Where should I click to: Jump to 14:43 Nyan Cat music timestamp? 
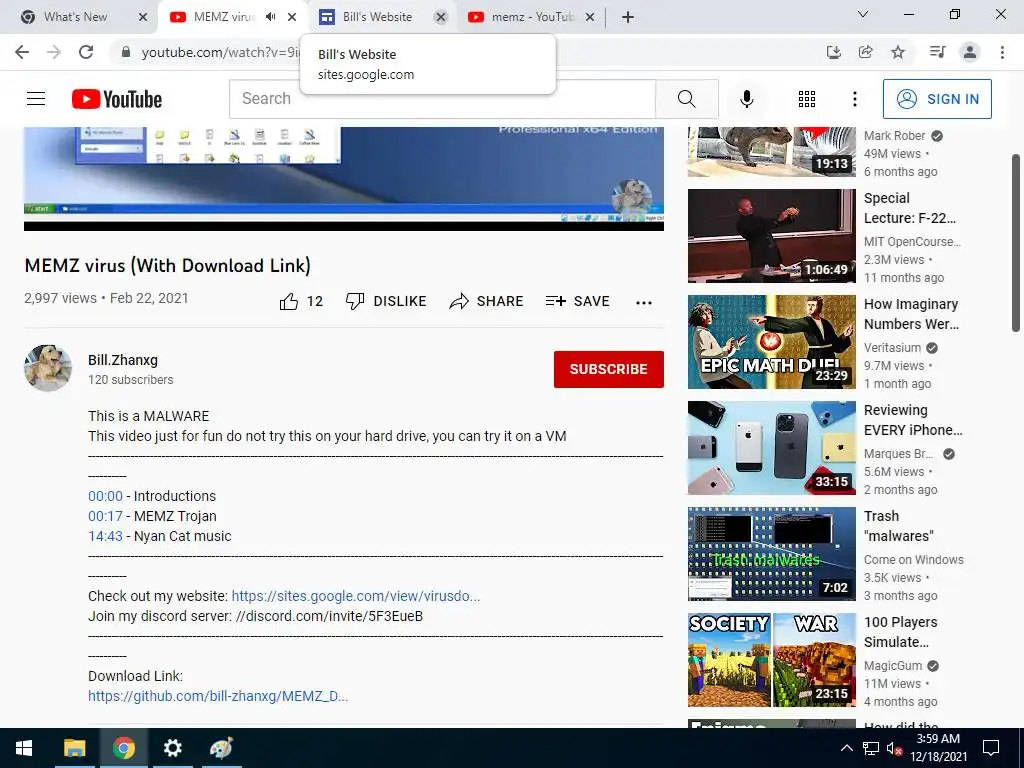105,536
